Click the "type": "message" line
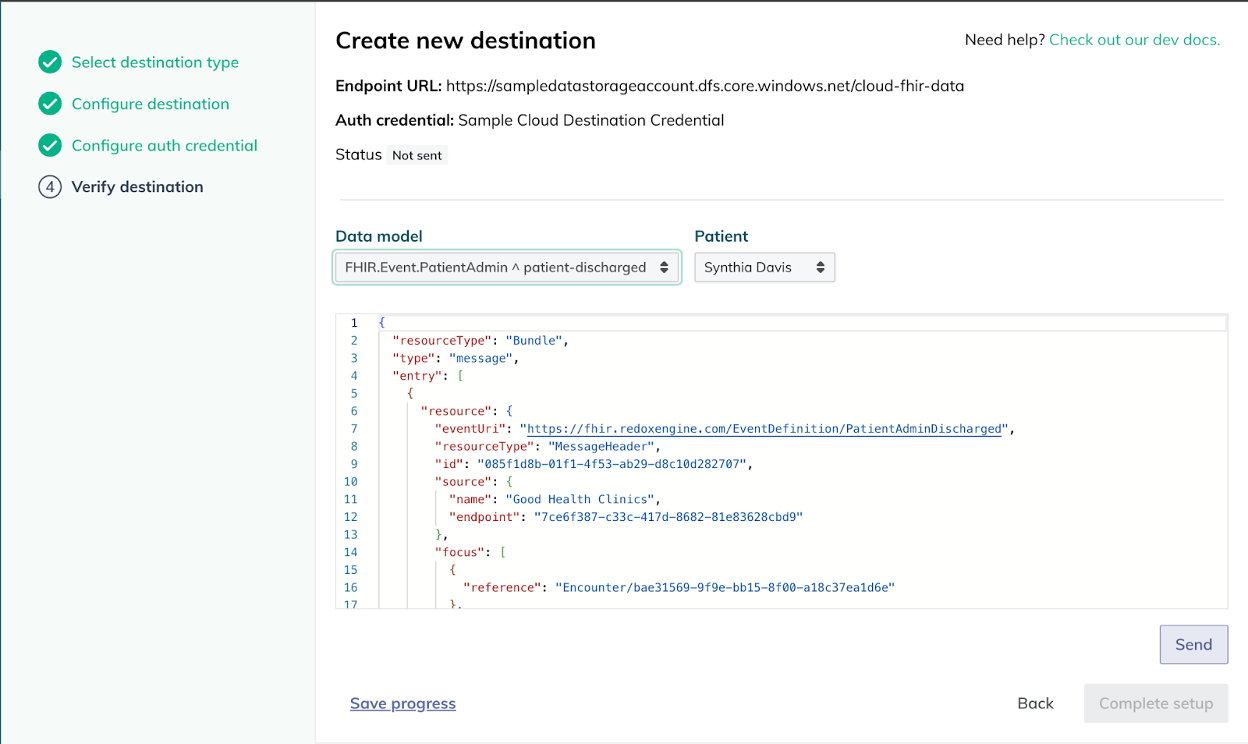 point(455,358)
